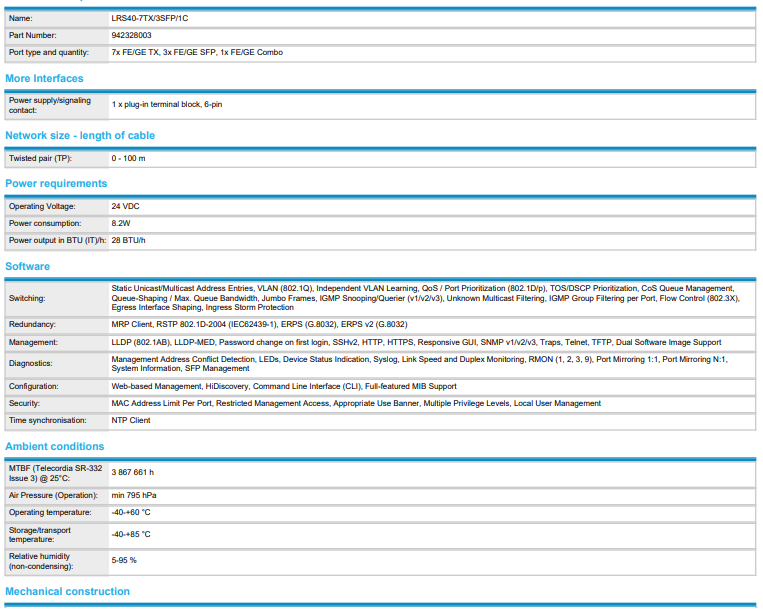Select the product name LRS40-7TX/3SFP/1C
The height and width of the screenshot is (616, 763).
149,18
